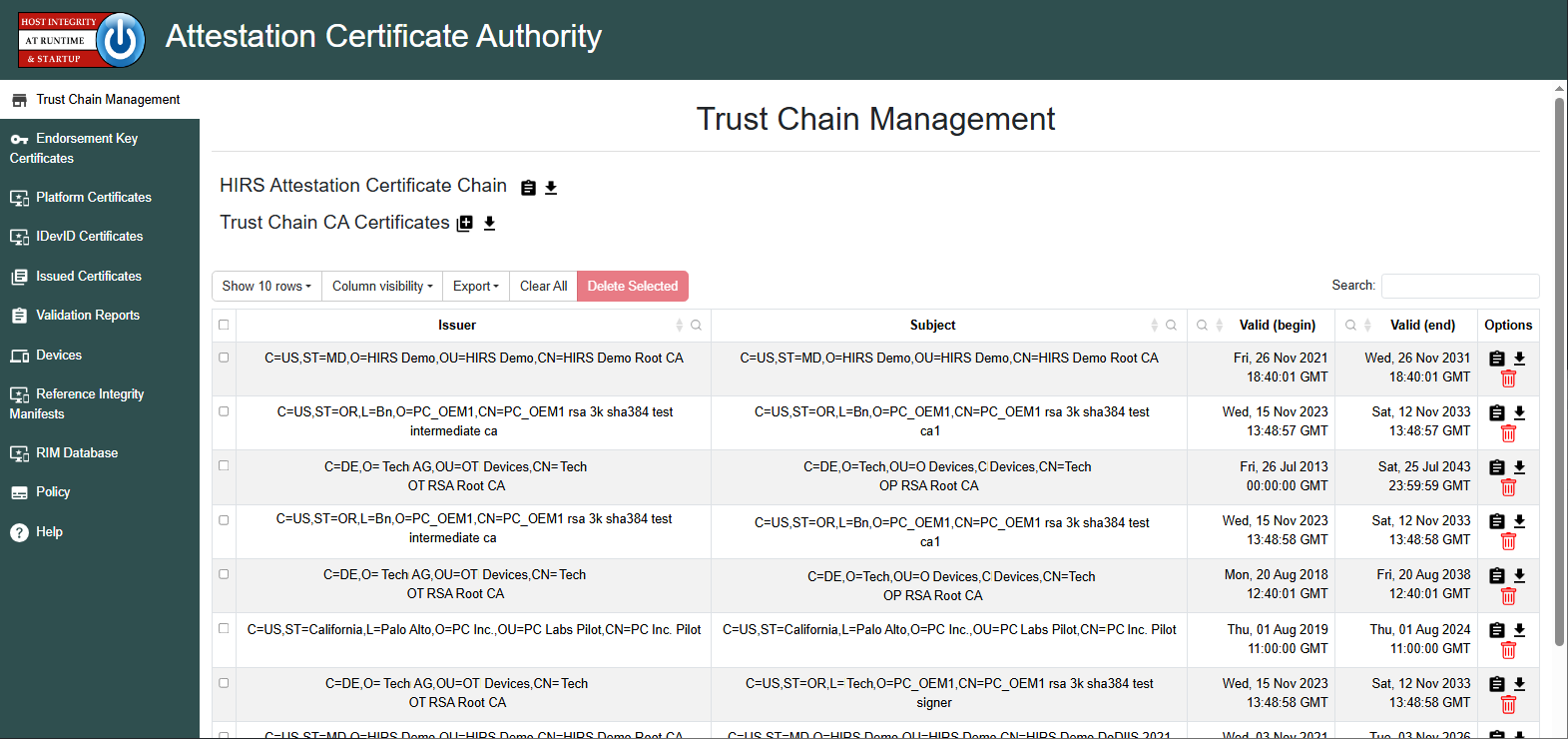1568x739 pixels.
Task: Click the Clear All button
Action: pyautogui.click(x=543, y=287)
